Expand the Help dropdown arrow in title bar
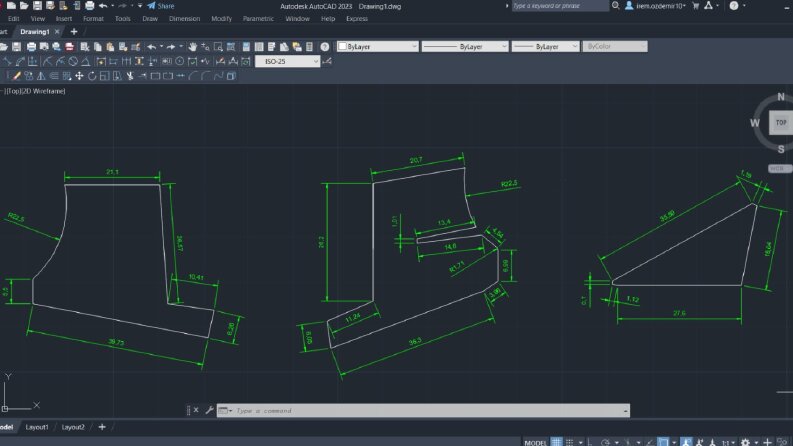The image size is (793, 446). click(x=744, y=6)
